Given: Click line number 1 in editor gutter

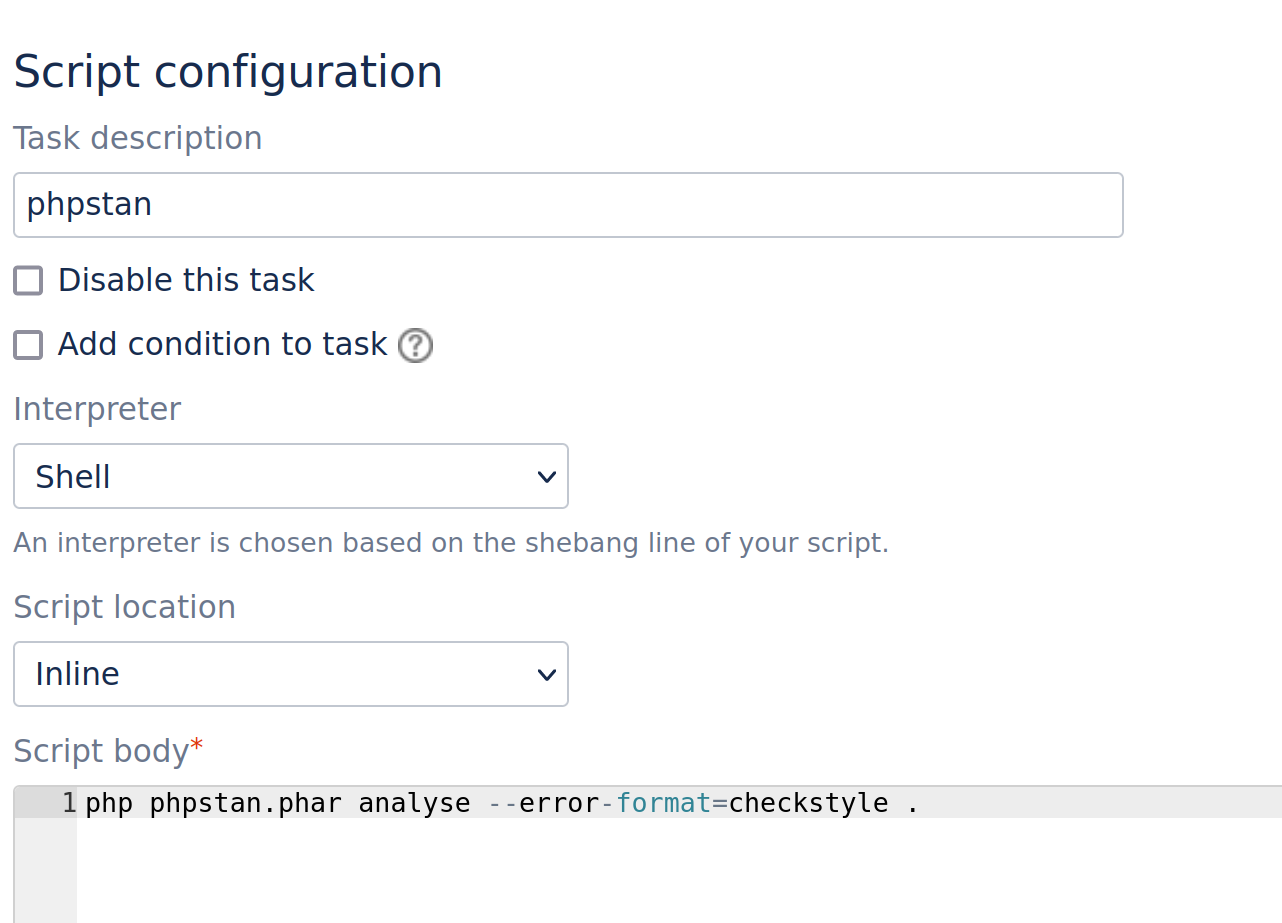Looking at the screenshot, I should point(68,803).
